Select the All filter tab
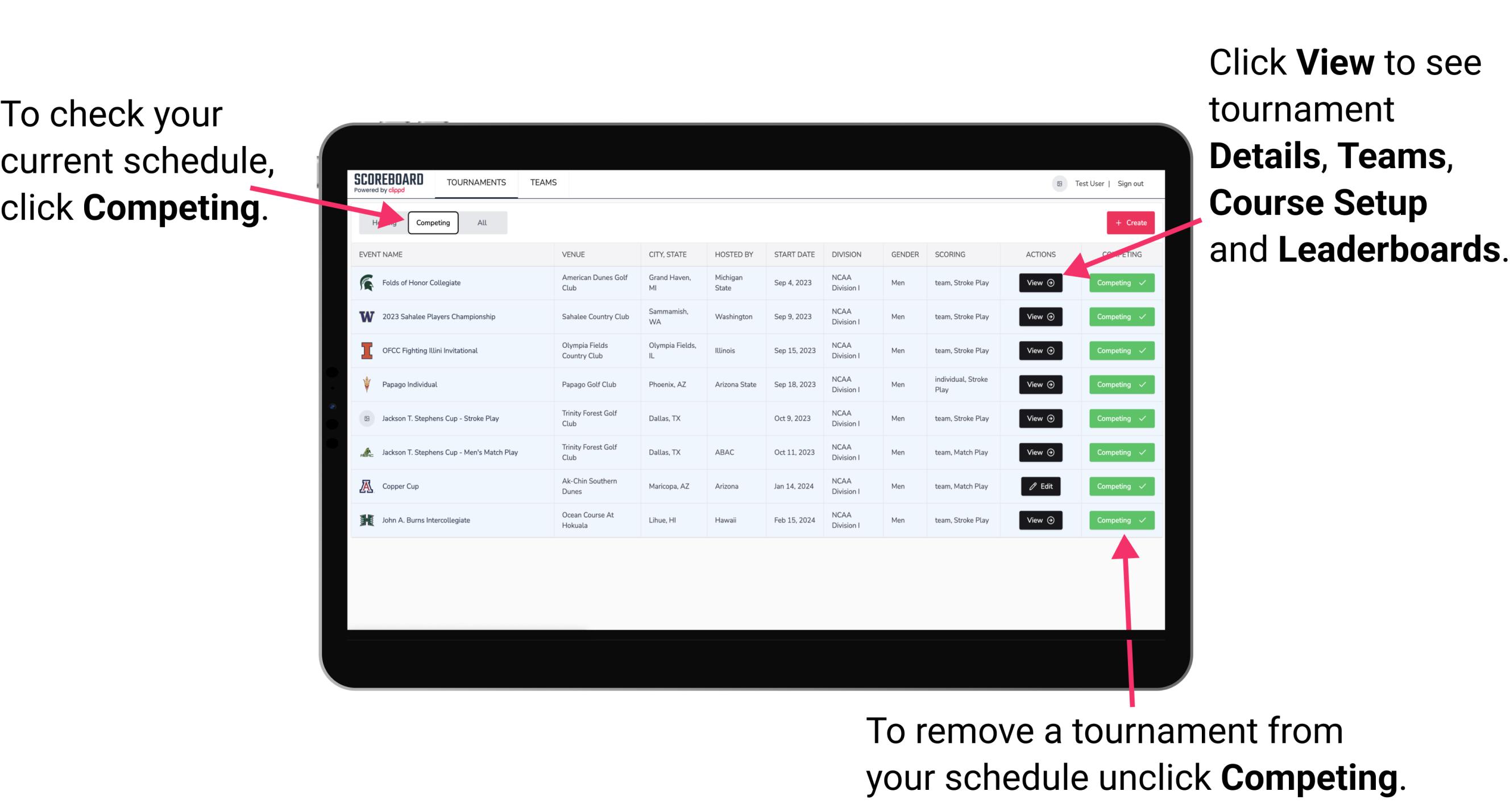Image resolution: width=1510 pixels, height=812 pixels. click(x=481, y=222)
